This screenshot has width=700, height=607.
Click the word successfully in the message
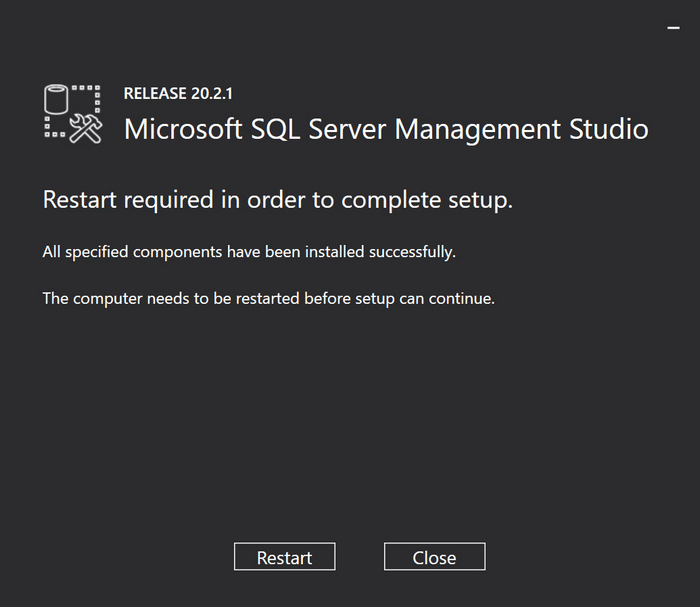click(412, 252)
